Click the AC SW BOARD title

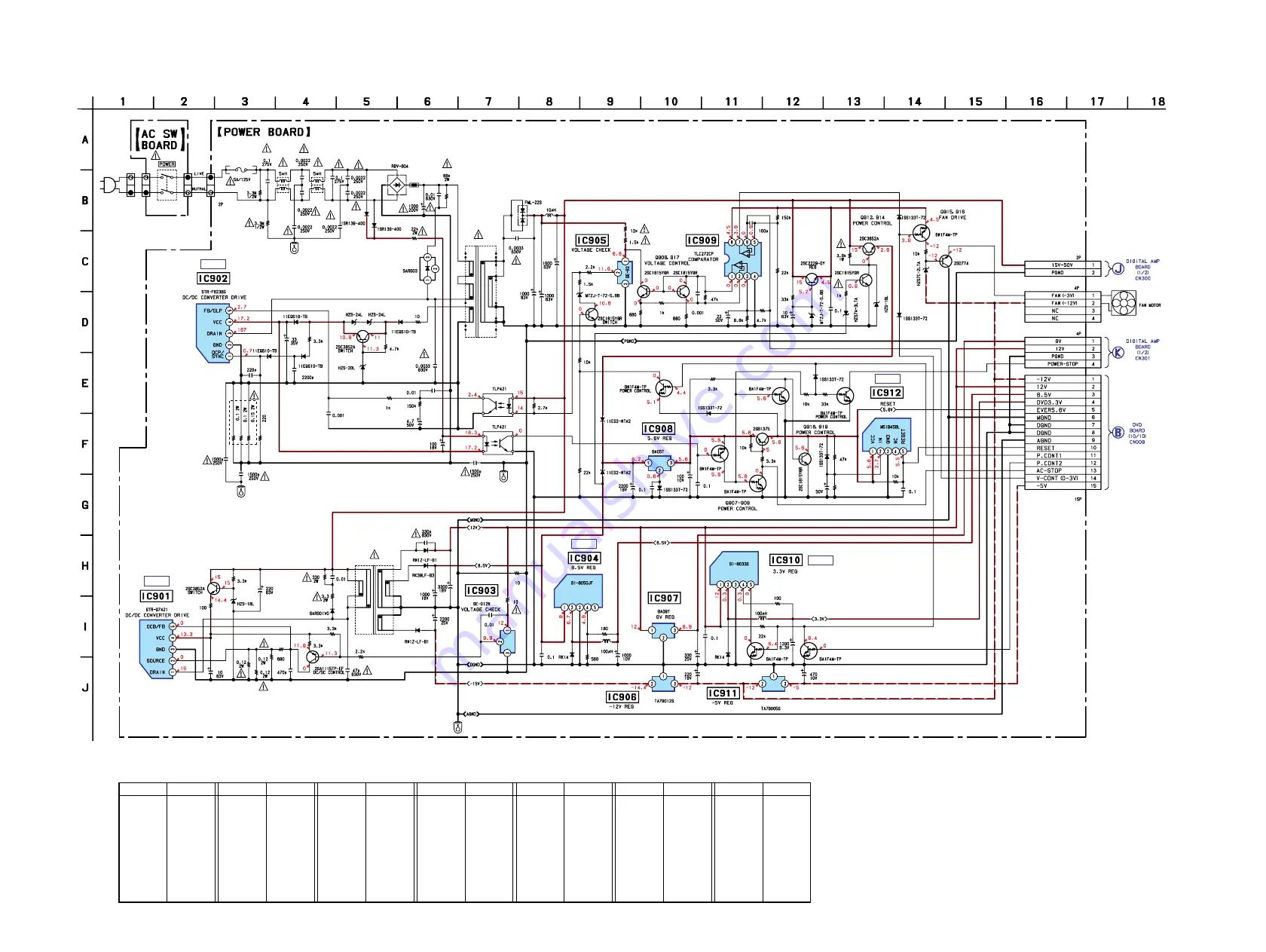coord(159,139)
